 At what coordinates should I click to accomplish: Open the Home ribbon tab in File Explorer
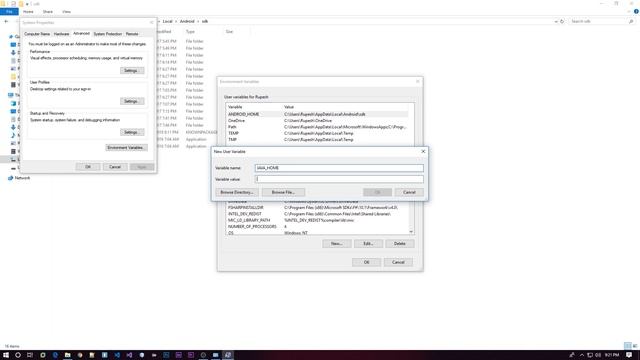28,12
